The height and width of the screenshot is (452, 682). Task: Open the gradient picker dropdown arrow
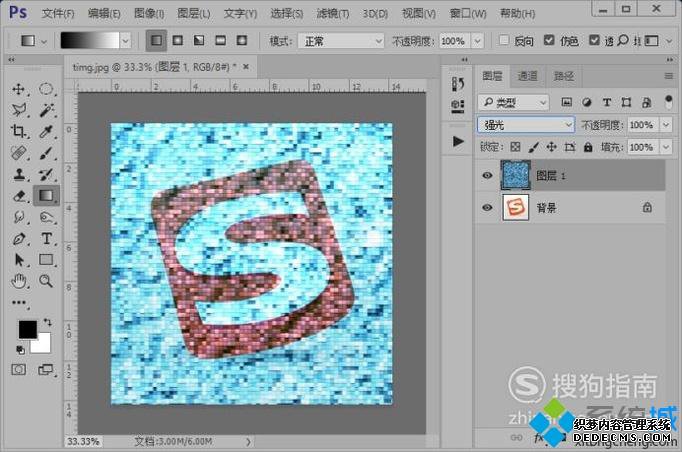pos(125,41)
